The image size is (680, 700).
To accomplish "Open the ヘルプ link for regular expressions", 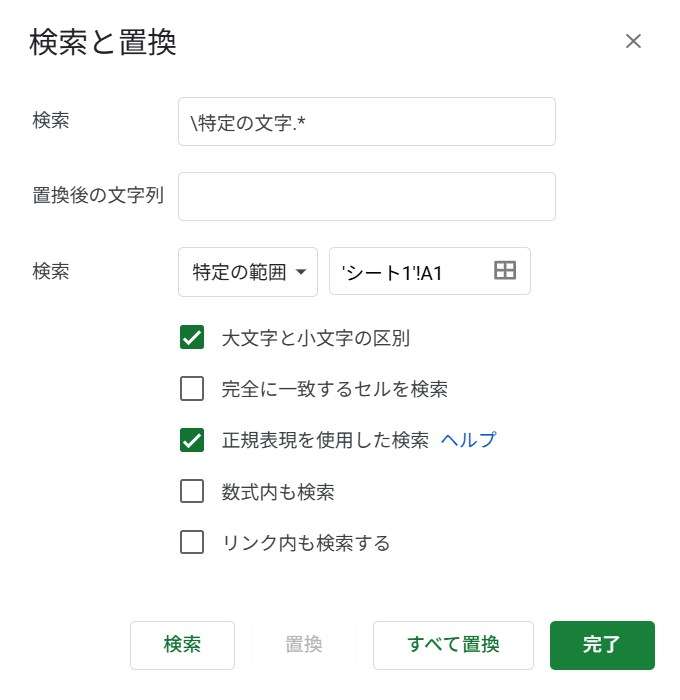I will (x=468, y=440).
